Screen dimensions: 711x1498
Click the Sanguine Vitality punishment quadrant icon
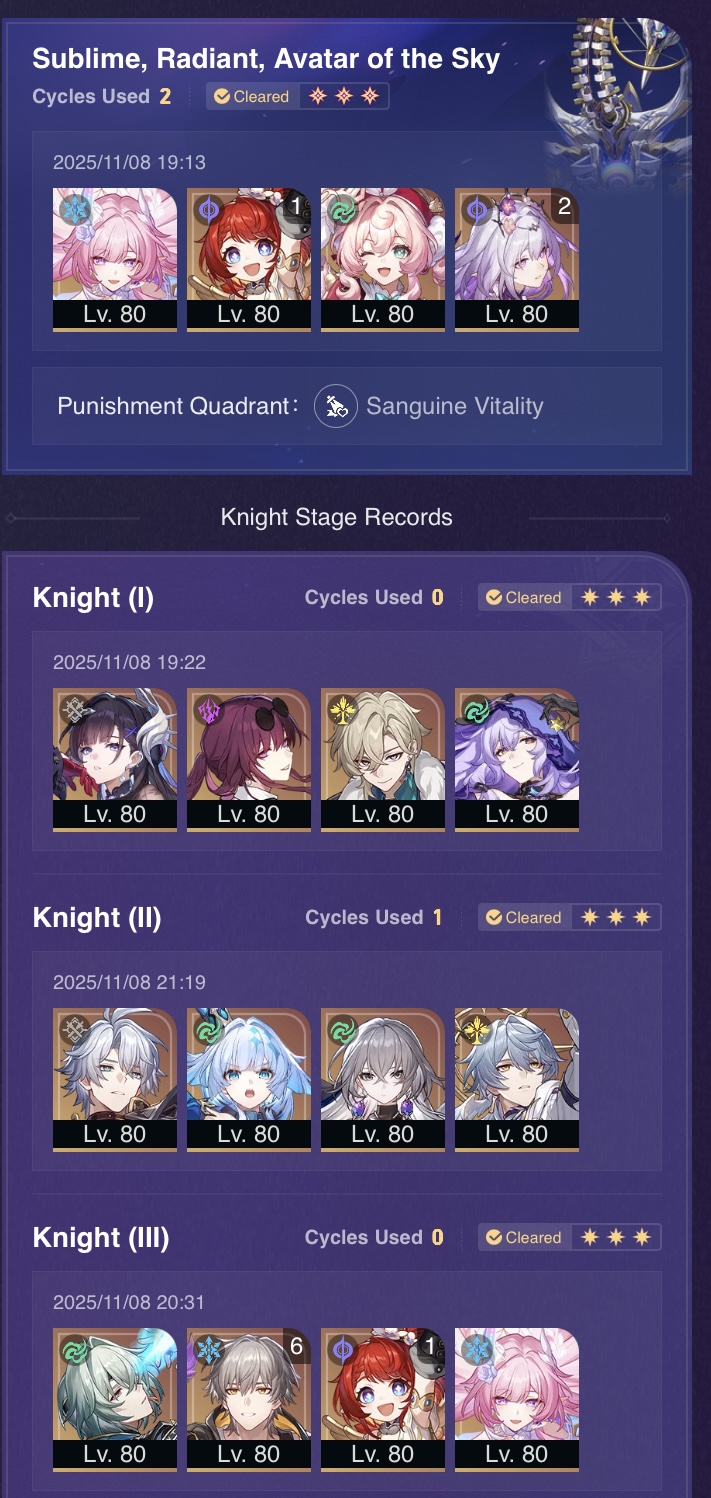click(336, 407)
